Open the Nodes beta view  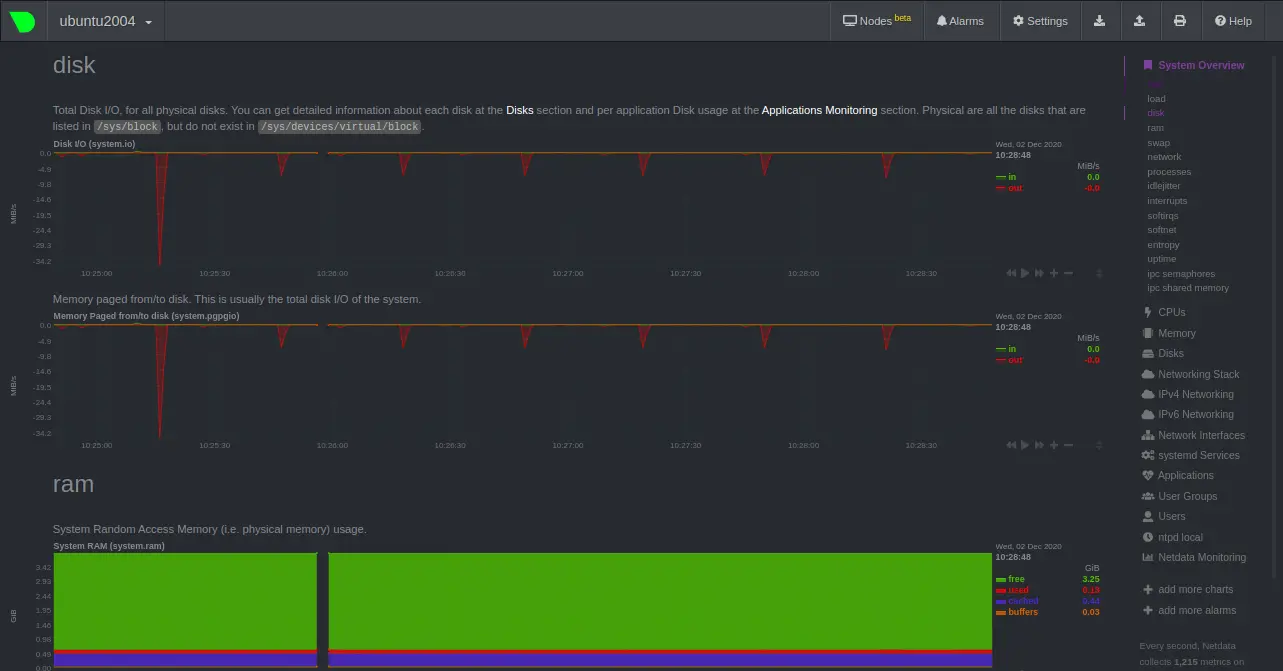(x=877, y=21)
